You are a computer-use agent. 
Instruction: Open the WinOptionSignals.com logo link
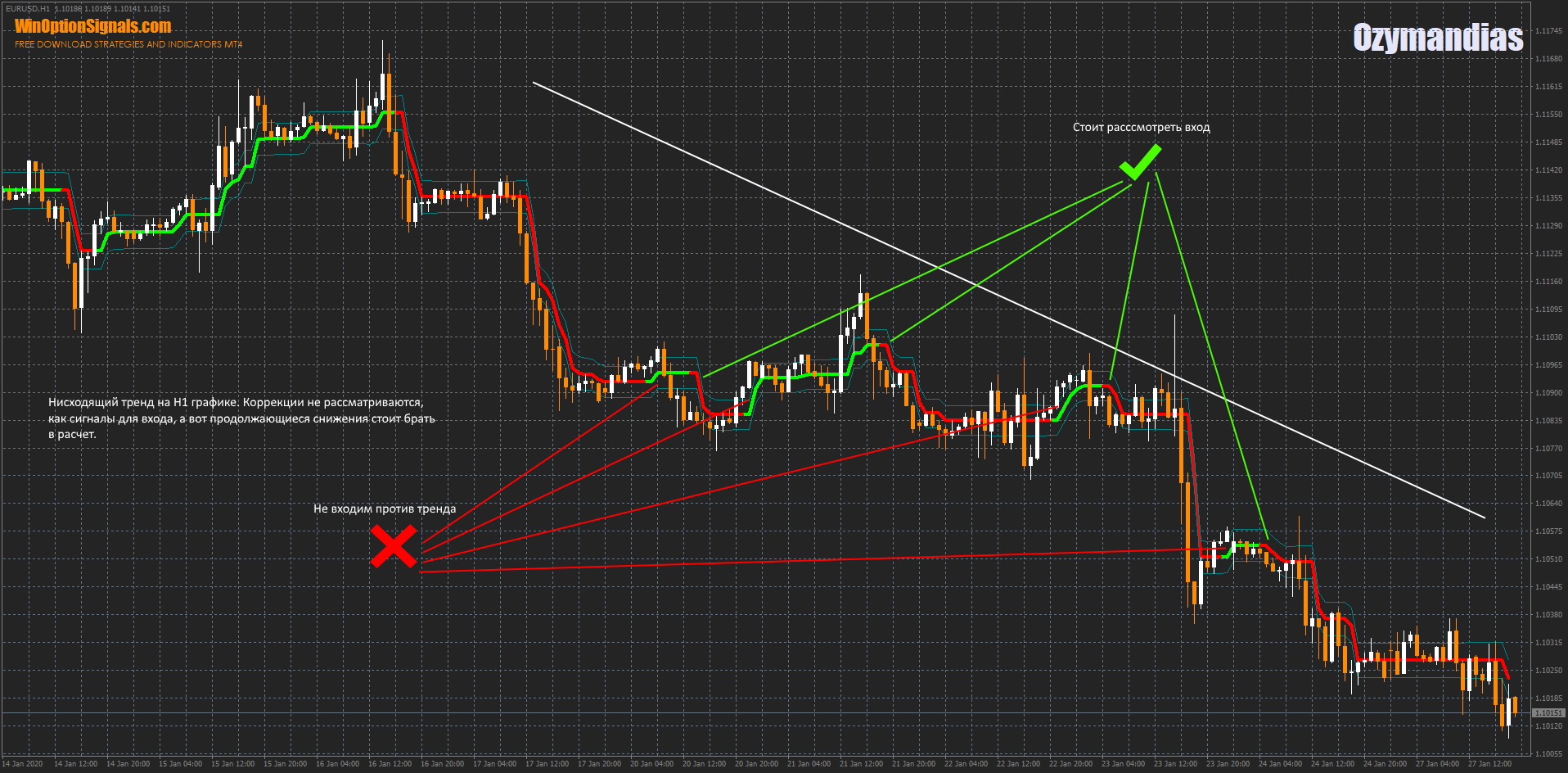tap(93, 26)
